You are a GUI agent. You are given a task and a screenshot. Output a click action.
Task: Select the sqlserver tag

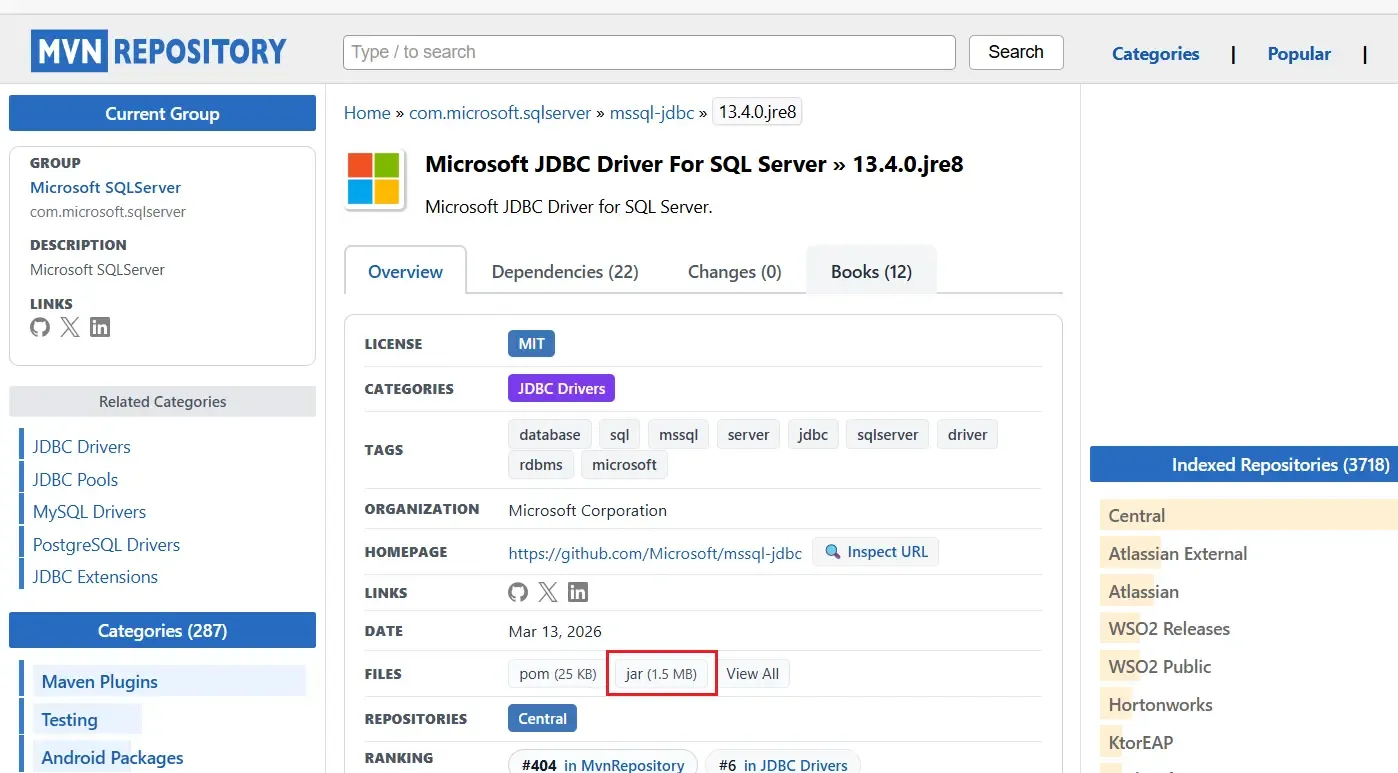[x=887, y=434]
